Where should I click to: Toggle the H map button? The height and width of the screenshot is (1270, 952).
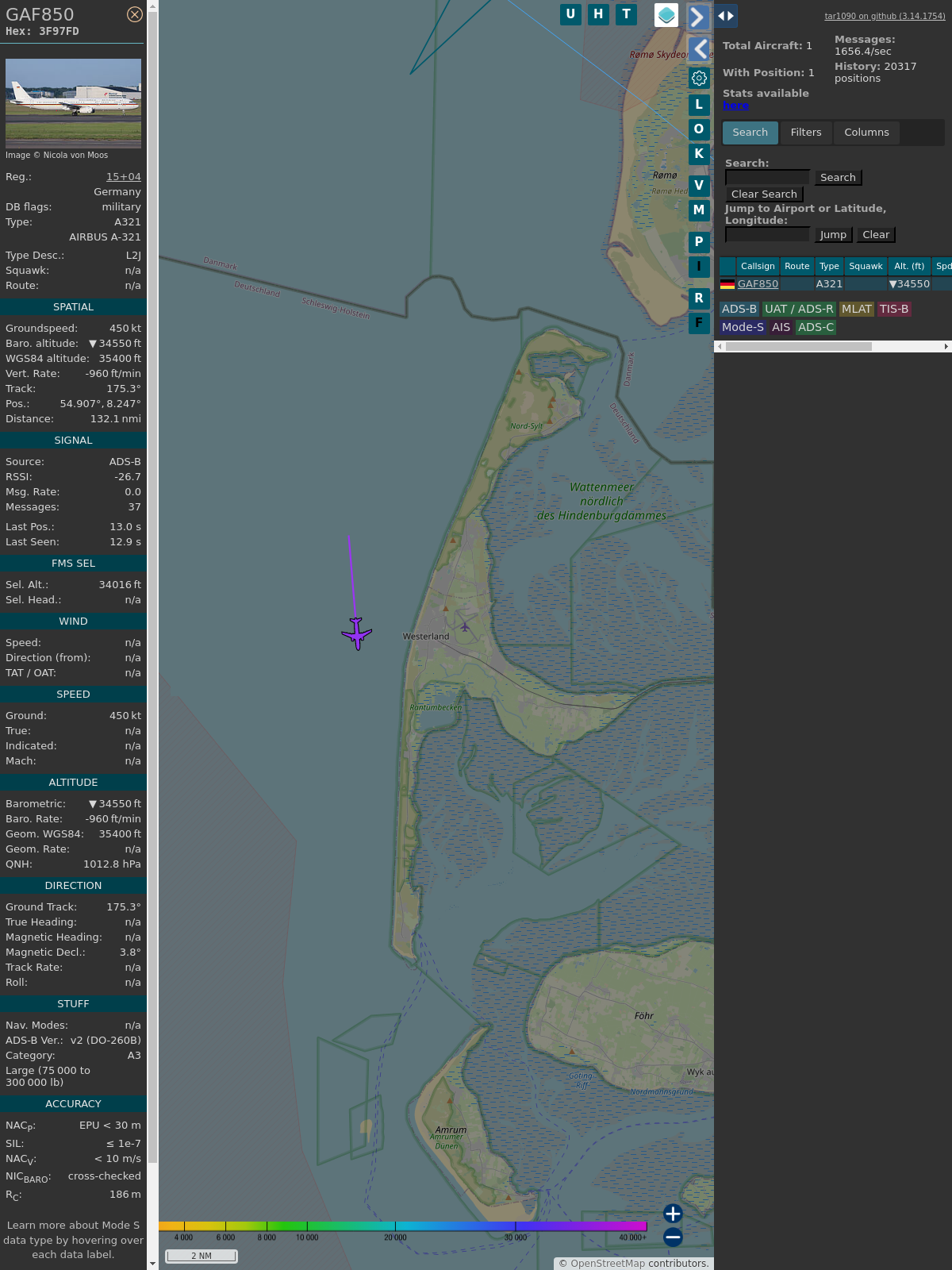598,14
